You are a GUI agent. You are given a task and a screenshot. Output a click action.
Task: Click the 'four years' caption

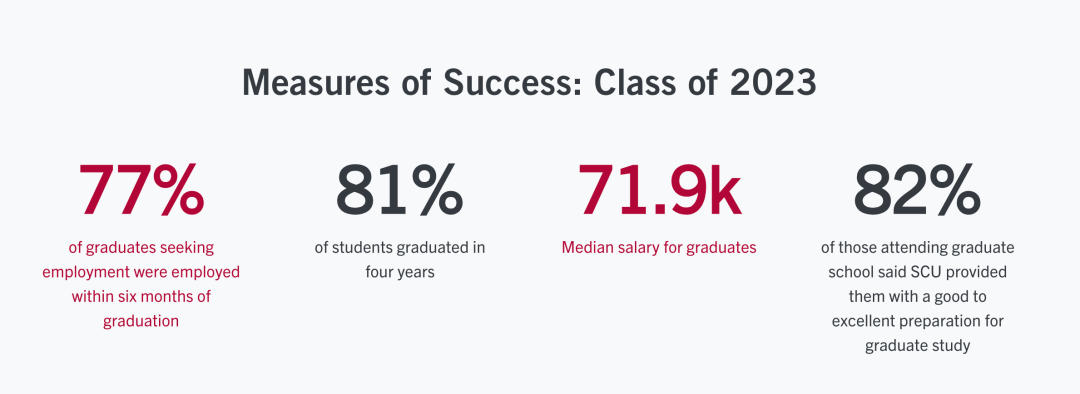tap(400, 272)
